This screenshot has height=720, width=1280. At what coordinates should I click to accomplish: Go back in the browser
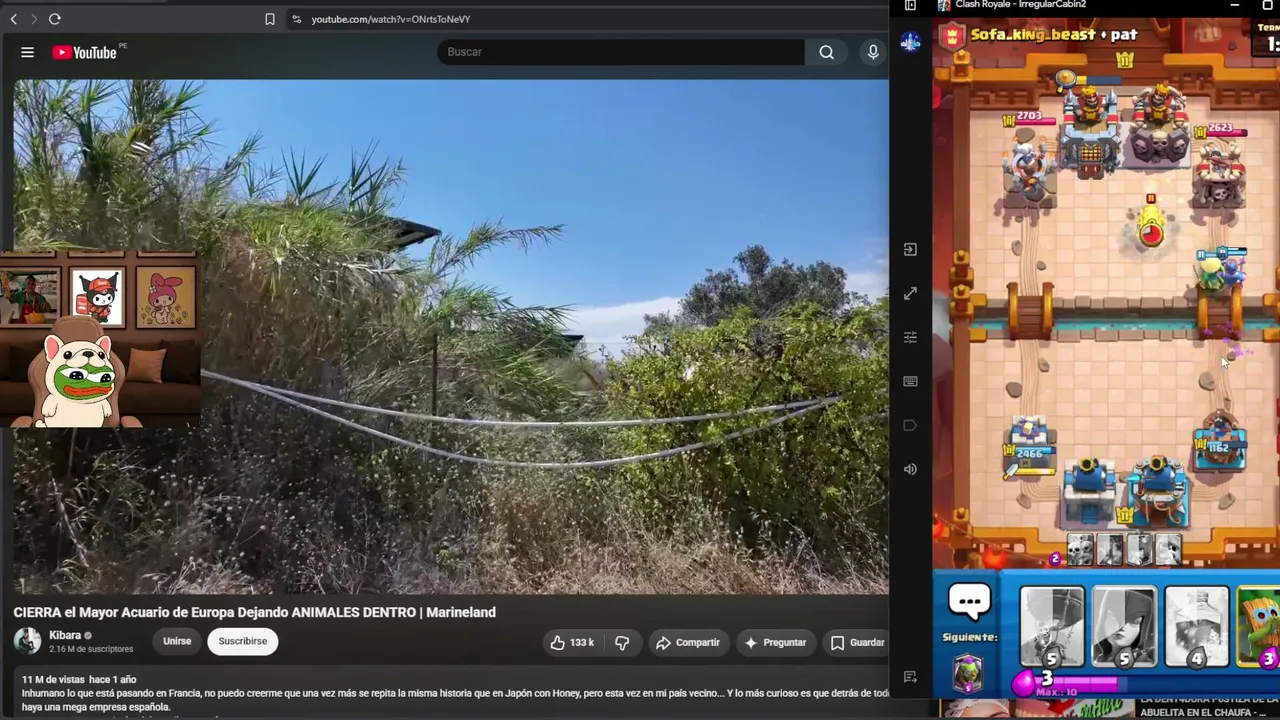(x=14, y=19)
